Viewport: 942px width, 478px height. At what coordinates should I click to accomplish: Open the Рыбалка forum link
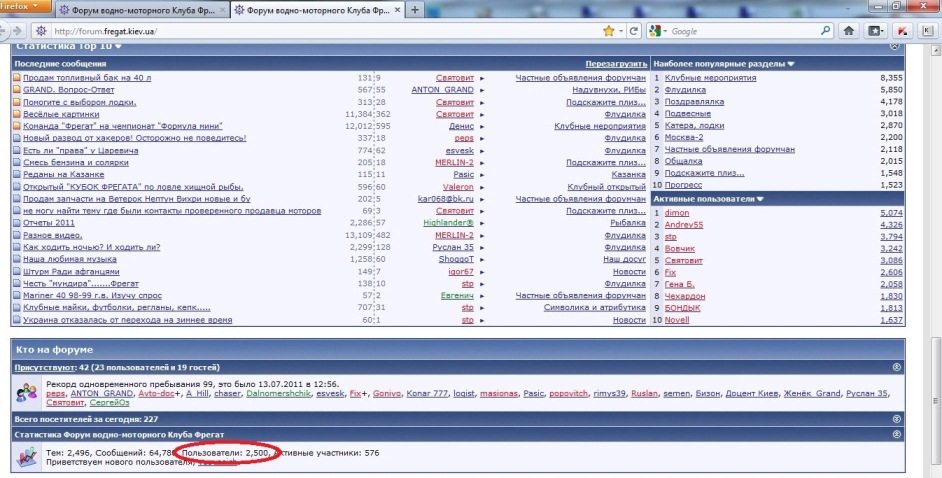click(x=628, y=223)
